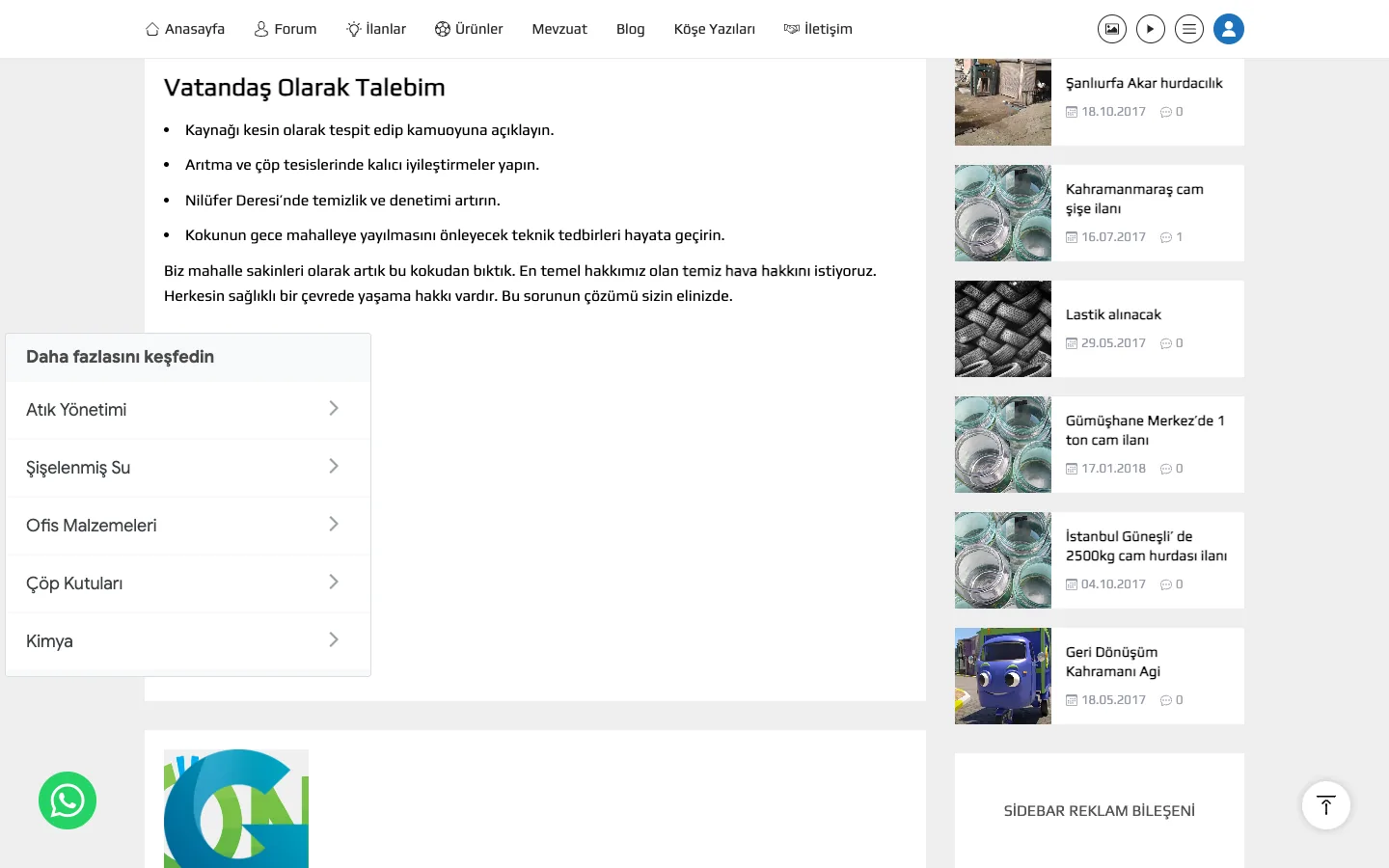Open Lastik alınacak listing
Screen dimensions: 1389x868
click(1113, 314)
